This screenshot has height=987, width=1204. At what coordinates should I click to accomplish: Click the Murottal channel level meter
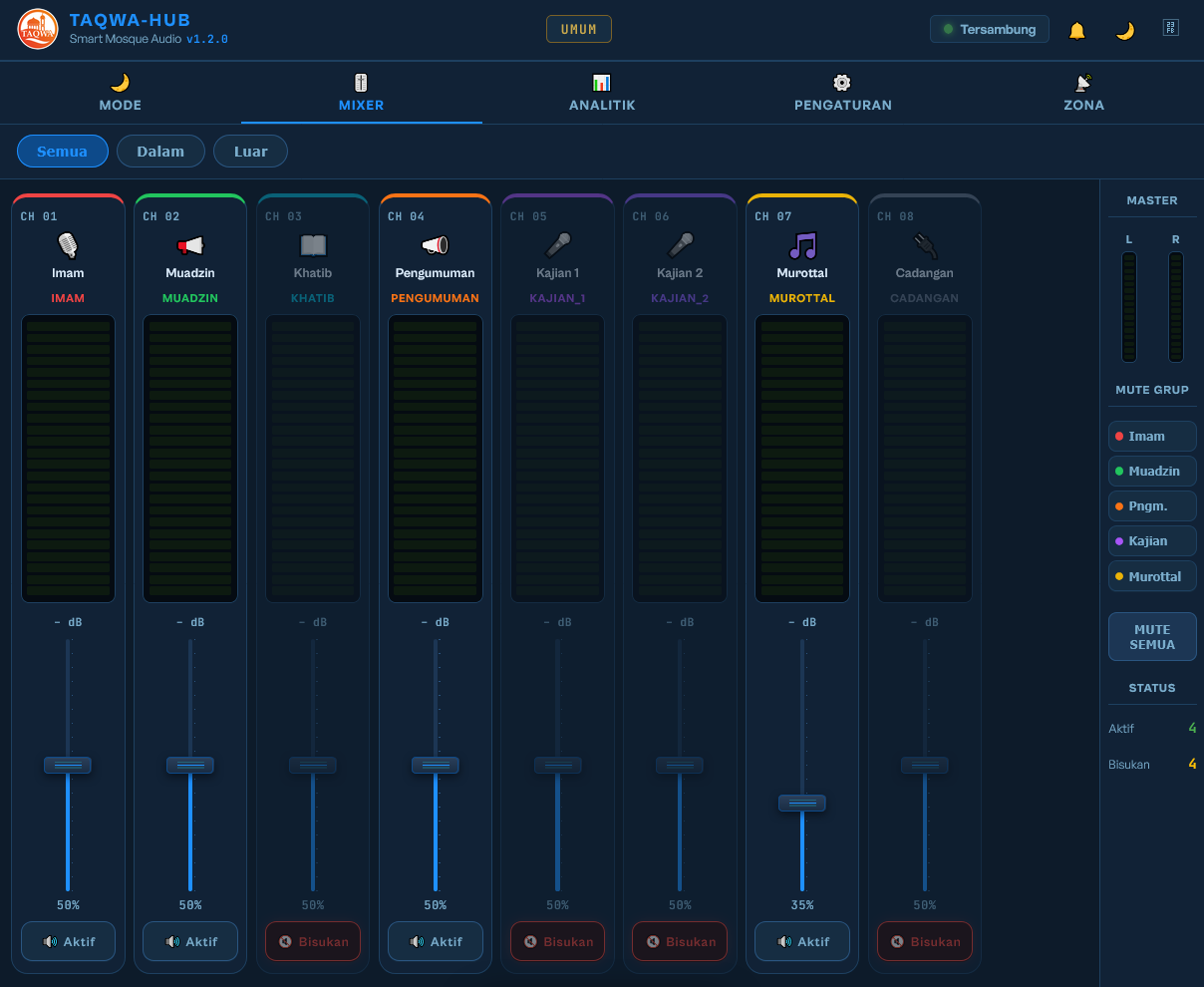(x=802, y=459)
